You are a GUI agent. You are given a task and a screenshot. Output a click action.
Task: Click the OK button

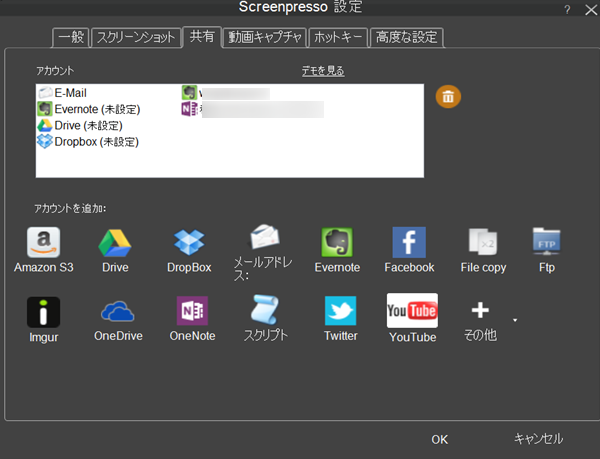pos(439,439)
